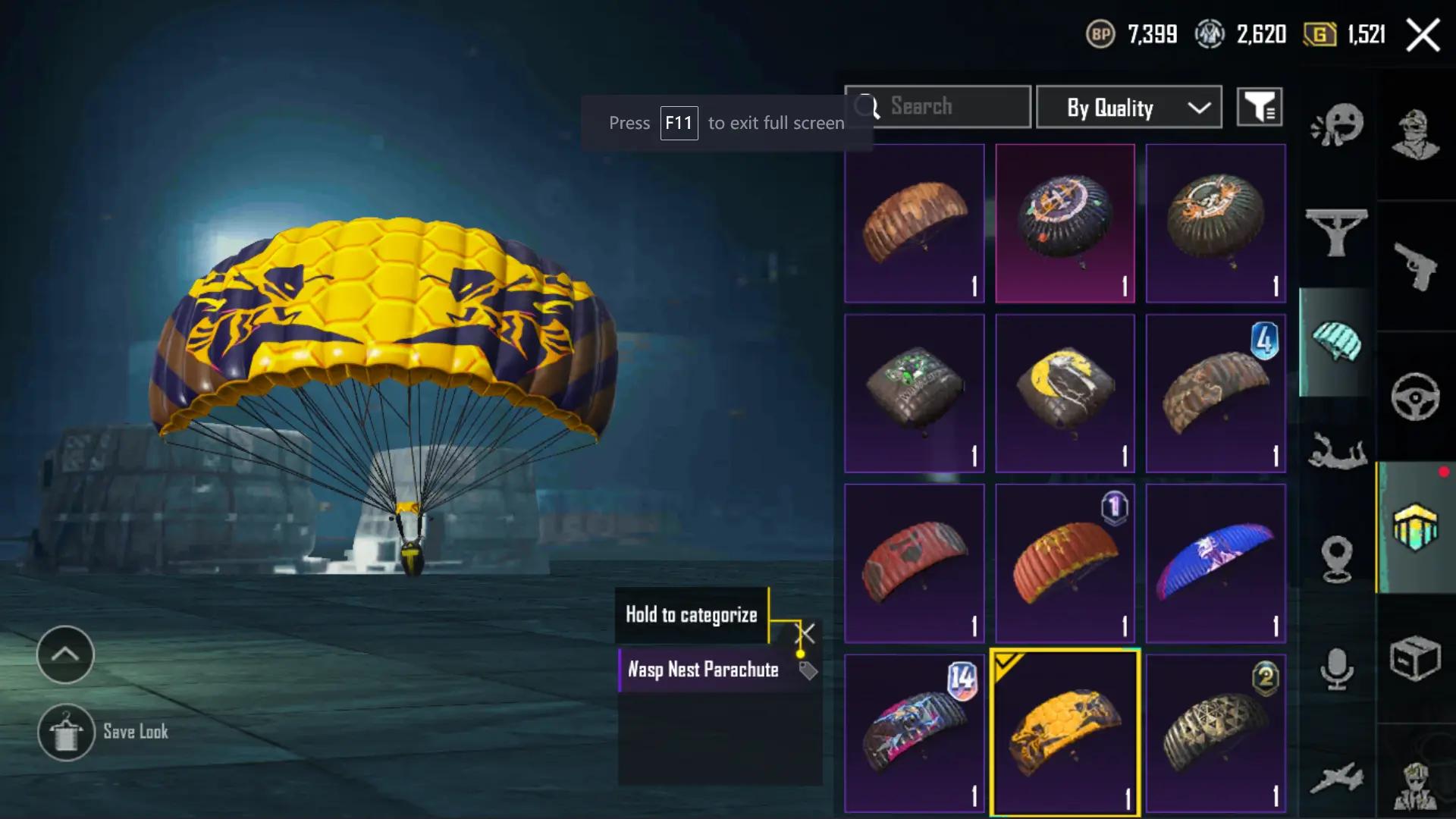This screenshot has height=819, width=1456.
Task: Open the vehicle steering wheel category
Action: [x=1415, y=397]
